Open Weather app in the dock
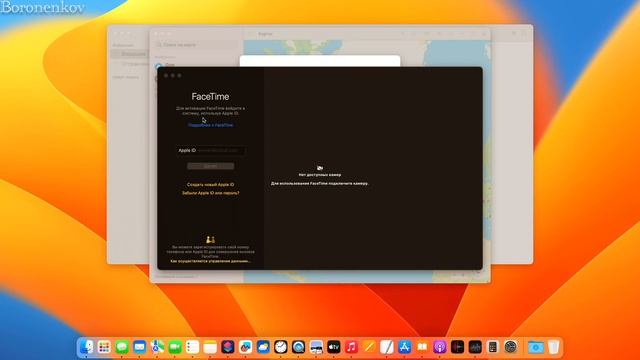This screenshot has width=640, height=360. coord(263,347)
